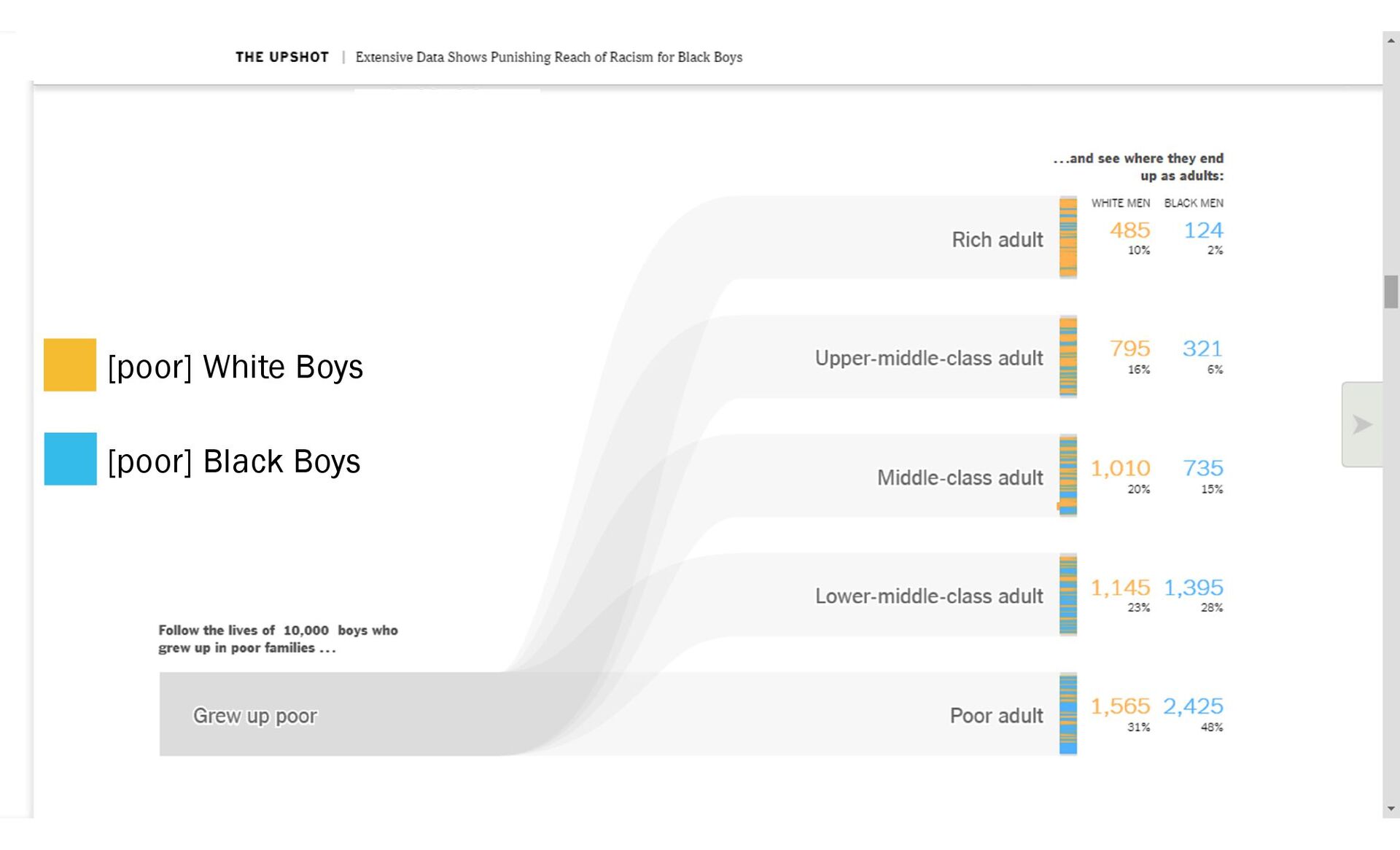Click the 485 white men rich figure
Viewport: 1400px width, 850px height.
coord(1129,230)
